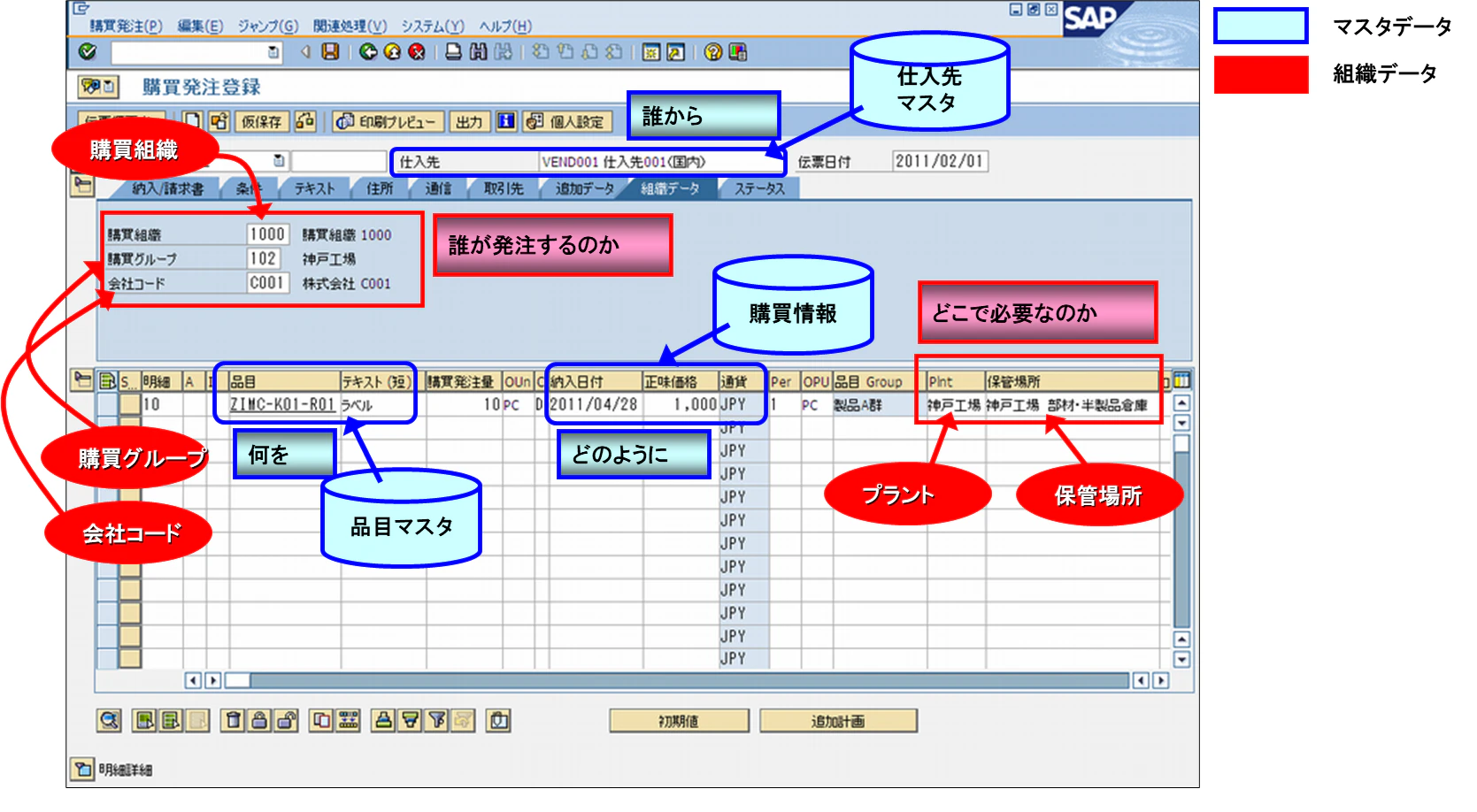1477x812 pixels.
Task: Open the システム(Y) menu
Action: [x=433, y=26]
